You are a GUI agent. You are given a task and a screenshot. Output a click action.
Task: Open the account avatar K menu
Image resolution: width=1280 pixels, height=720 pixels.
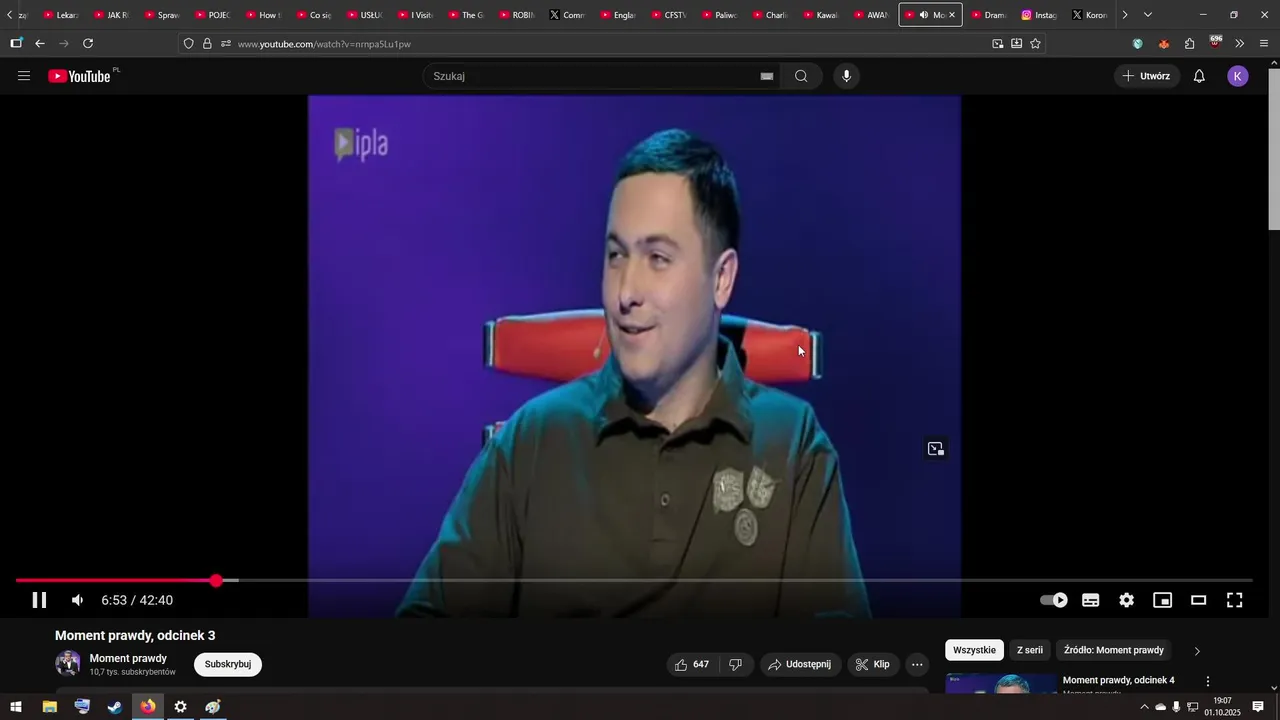[1238, 76]
